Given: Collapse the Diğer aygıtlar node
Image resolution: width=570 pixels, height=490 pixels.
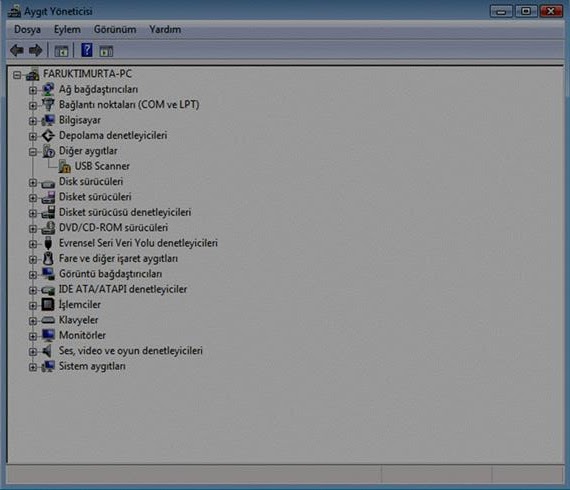Looking at the screenshot, I should (33, 152).
